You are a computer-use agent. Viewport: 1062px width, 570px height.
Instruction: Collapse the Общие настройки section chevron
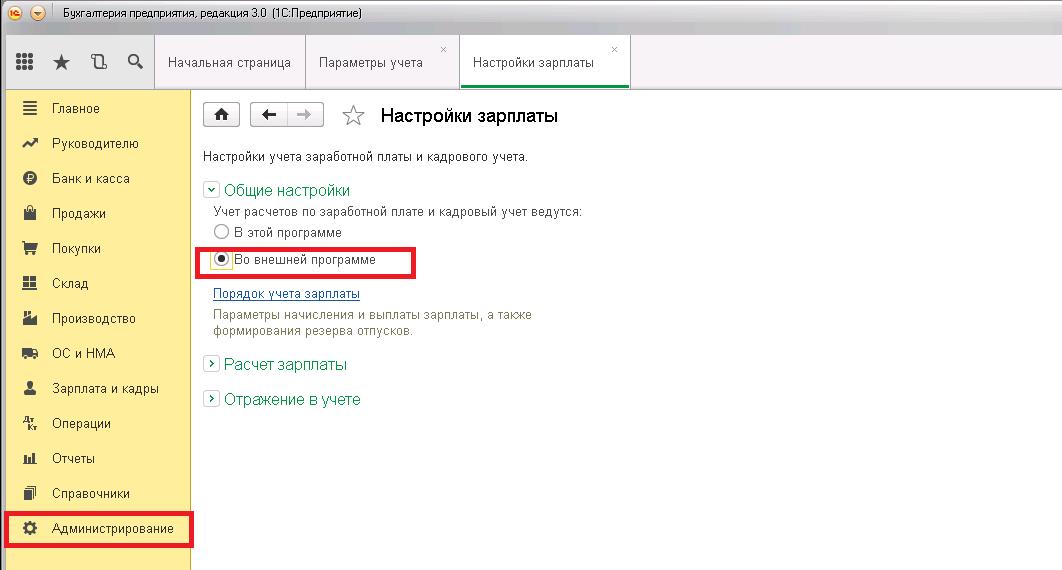[x=211, y=190]
